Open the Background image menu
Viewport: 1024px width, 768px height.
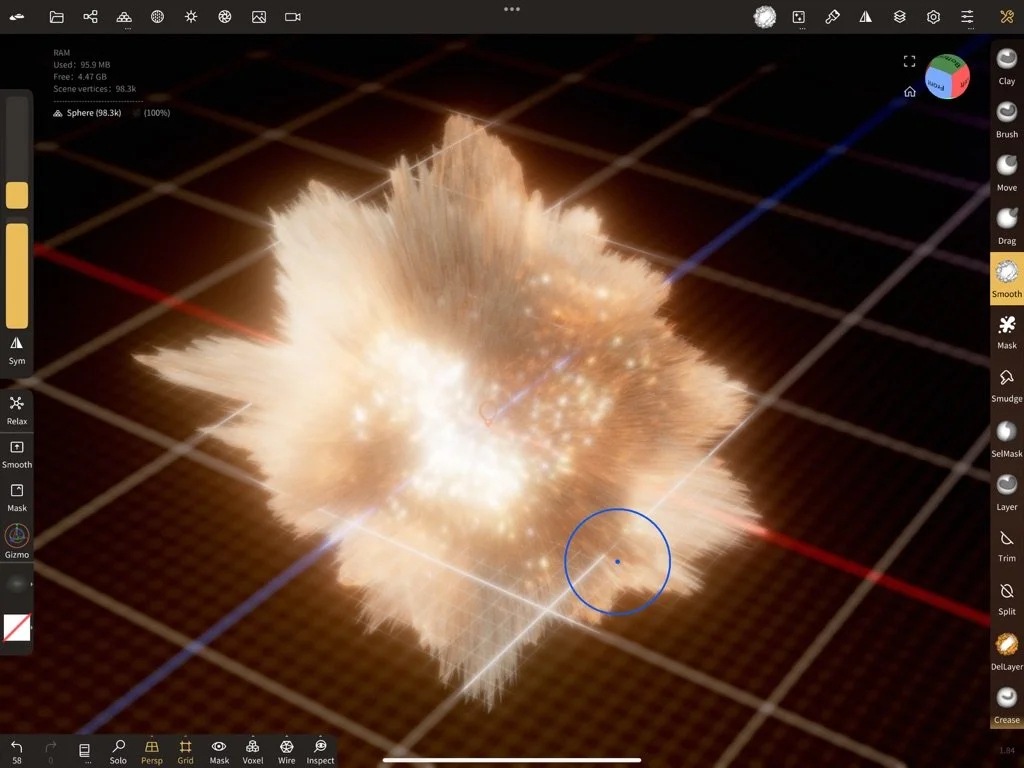[259, 17]
